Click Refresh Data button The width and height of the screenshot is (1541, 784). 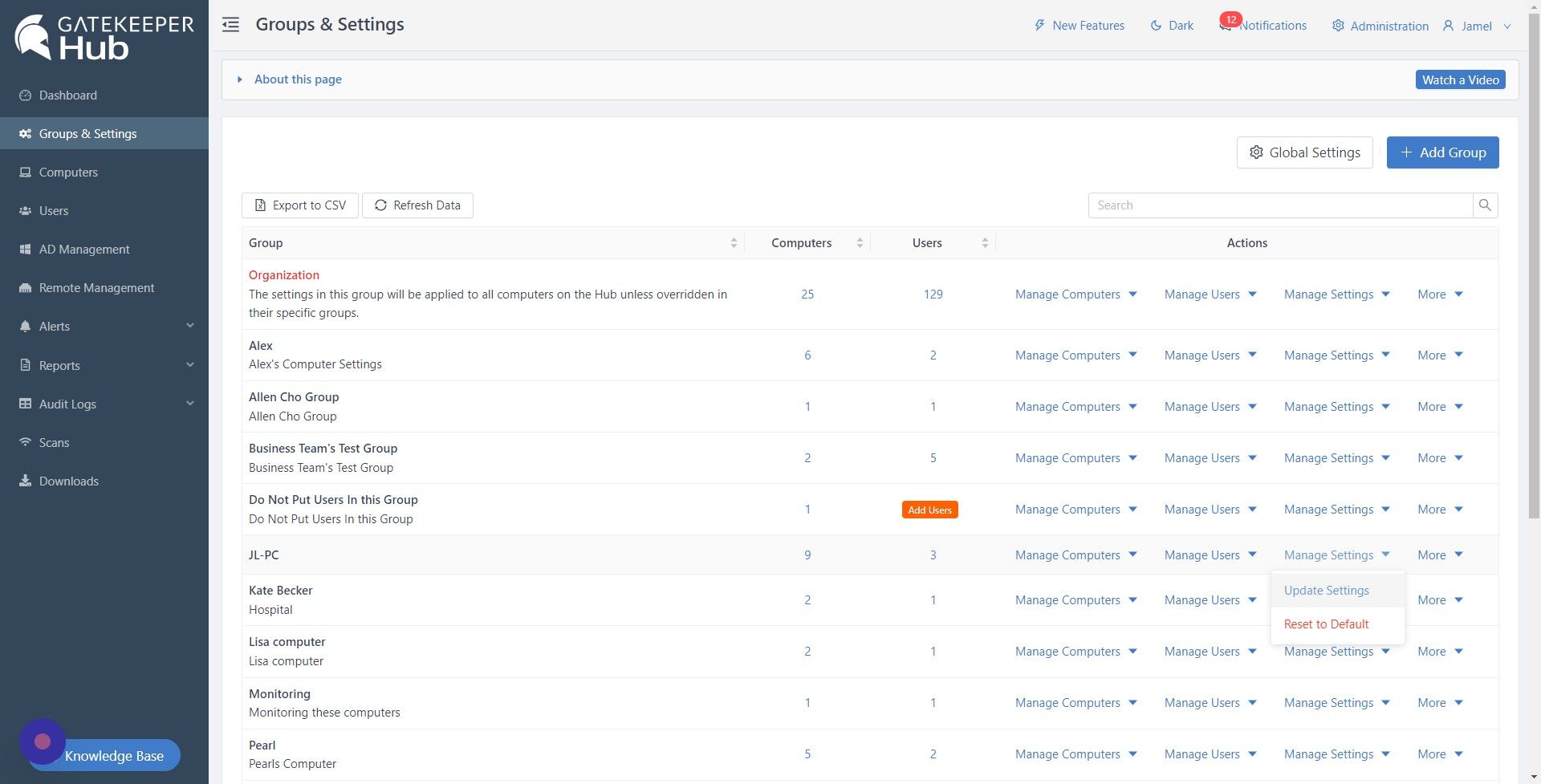click(x=417, y=205)
